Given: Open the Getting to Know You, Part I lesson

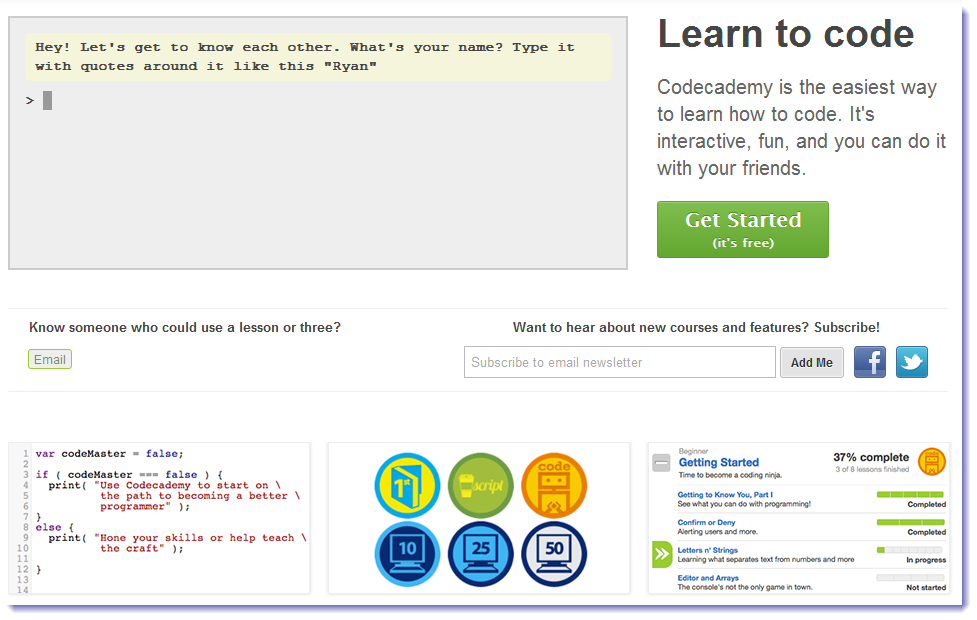Looking at the screenshot, I should [725, 495].
